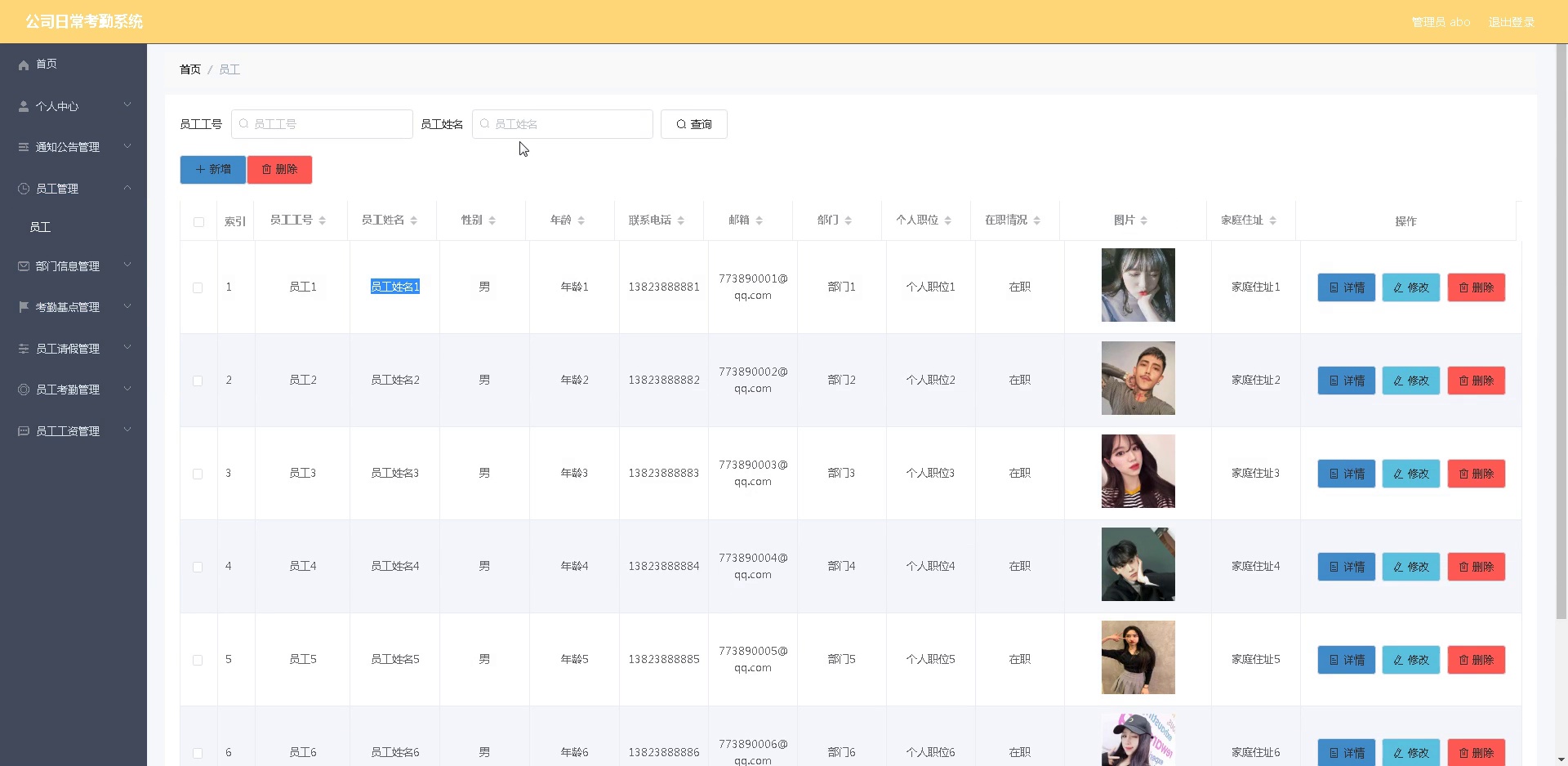Click the 员工工资管理 icon
Screen dimensions: 1568x766
pyautogui.click(x=24, y=431)
